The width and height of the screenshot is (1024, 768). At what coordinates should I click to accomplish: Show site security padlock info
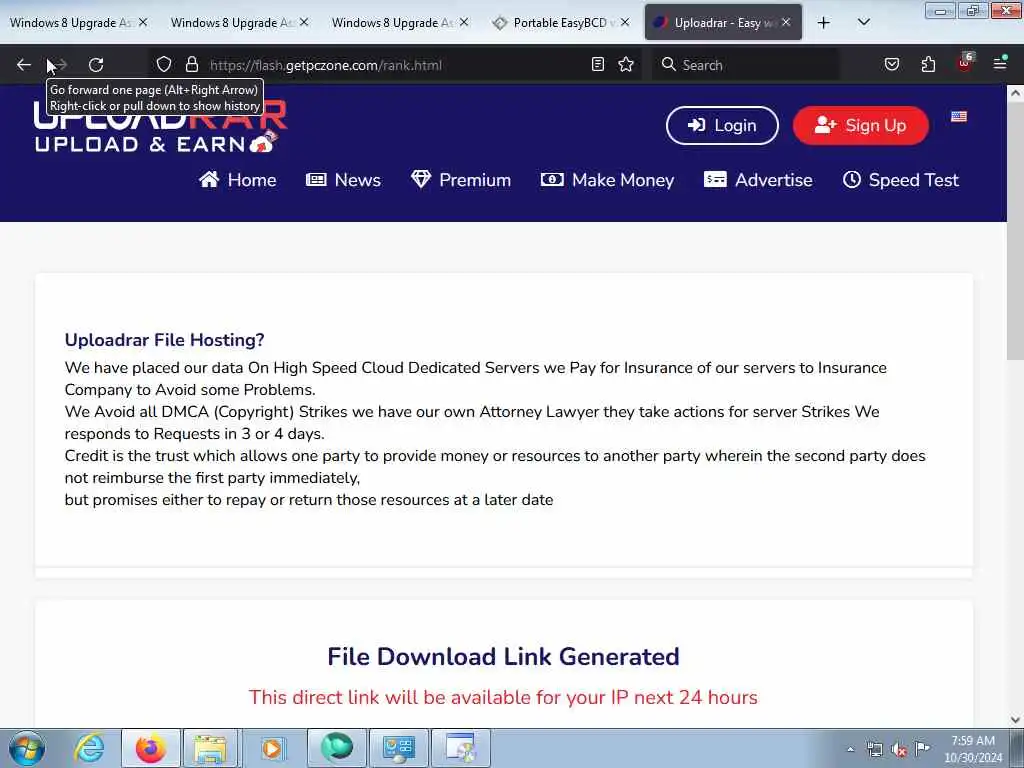click(x=191, y=65)
